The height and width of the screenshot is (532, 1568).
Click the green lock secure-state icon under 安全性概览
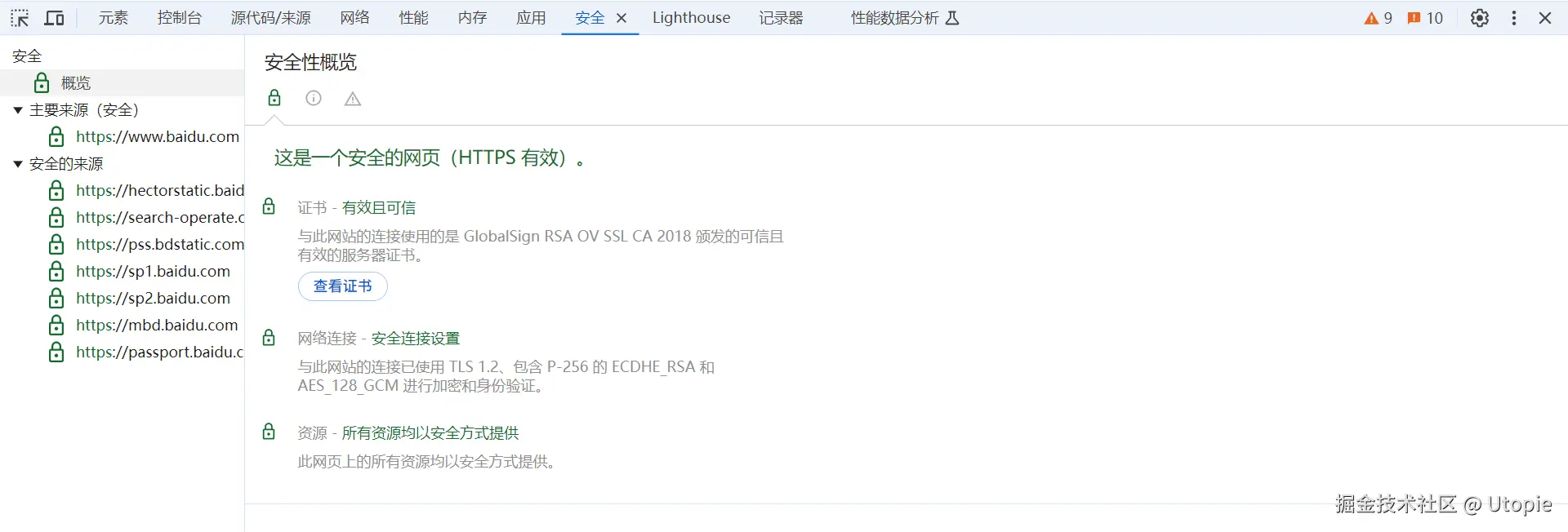click(x=274, y=98)
